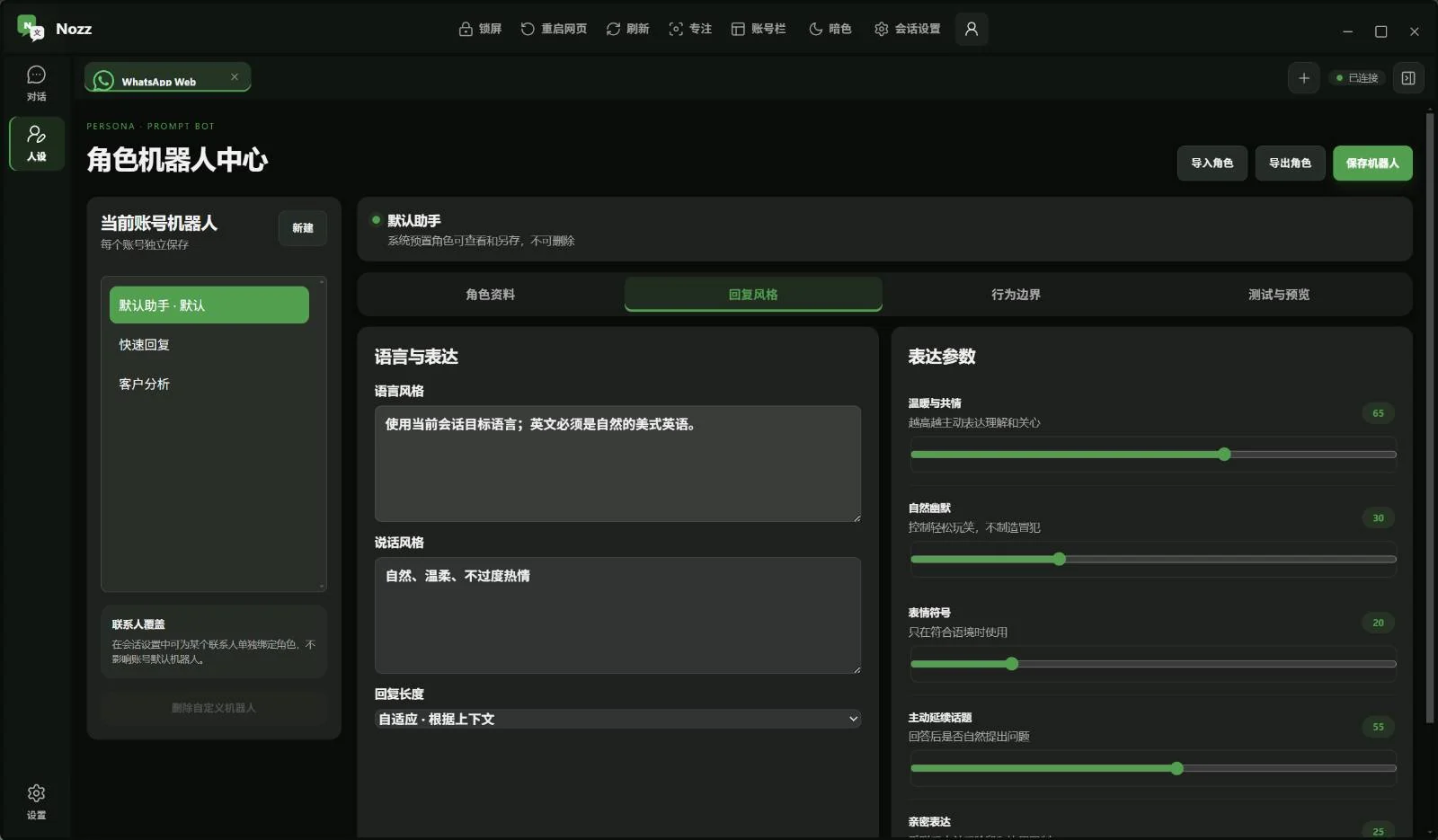This screenshot has width=1438, height=840.
Task: Click the page vertical scrollbar
Action: [1430, 418]
